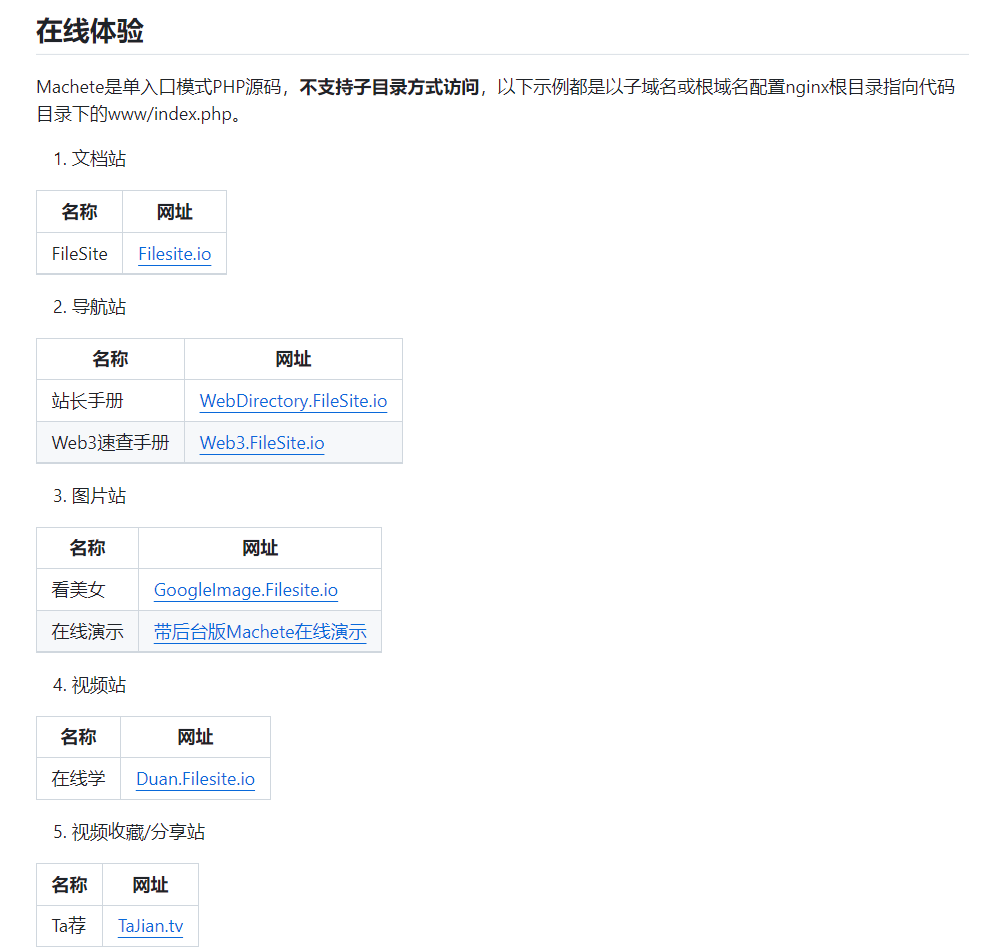
Task: Click the 在线体验 heading
Action: tap(90, 31)
